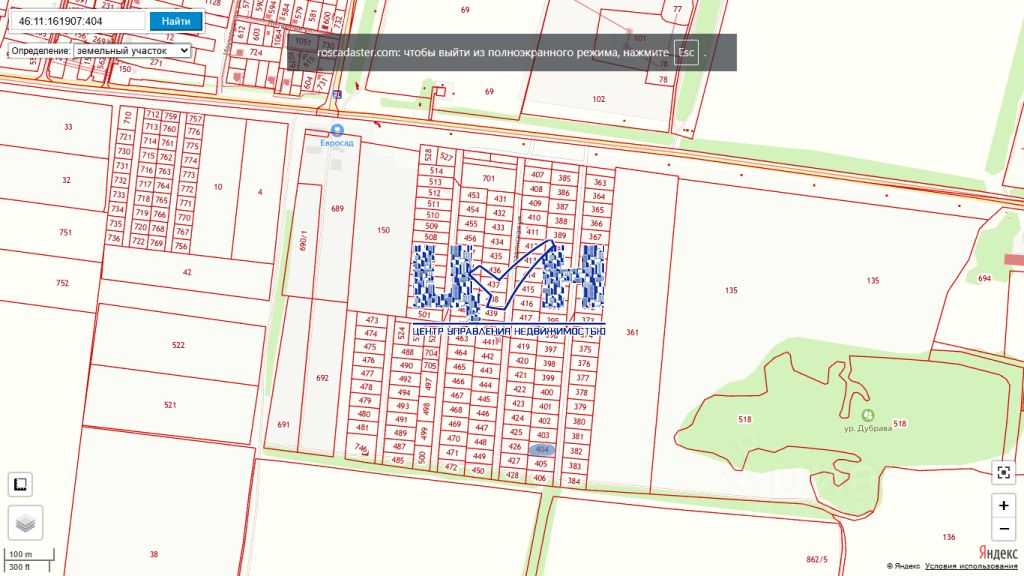Screen dimensions: 1024x576
Task: Click parcel labeled 485
Action: coord(398,460)
